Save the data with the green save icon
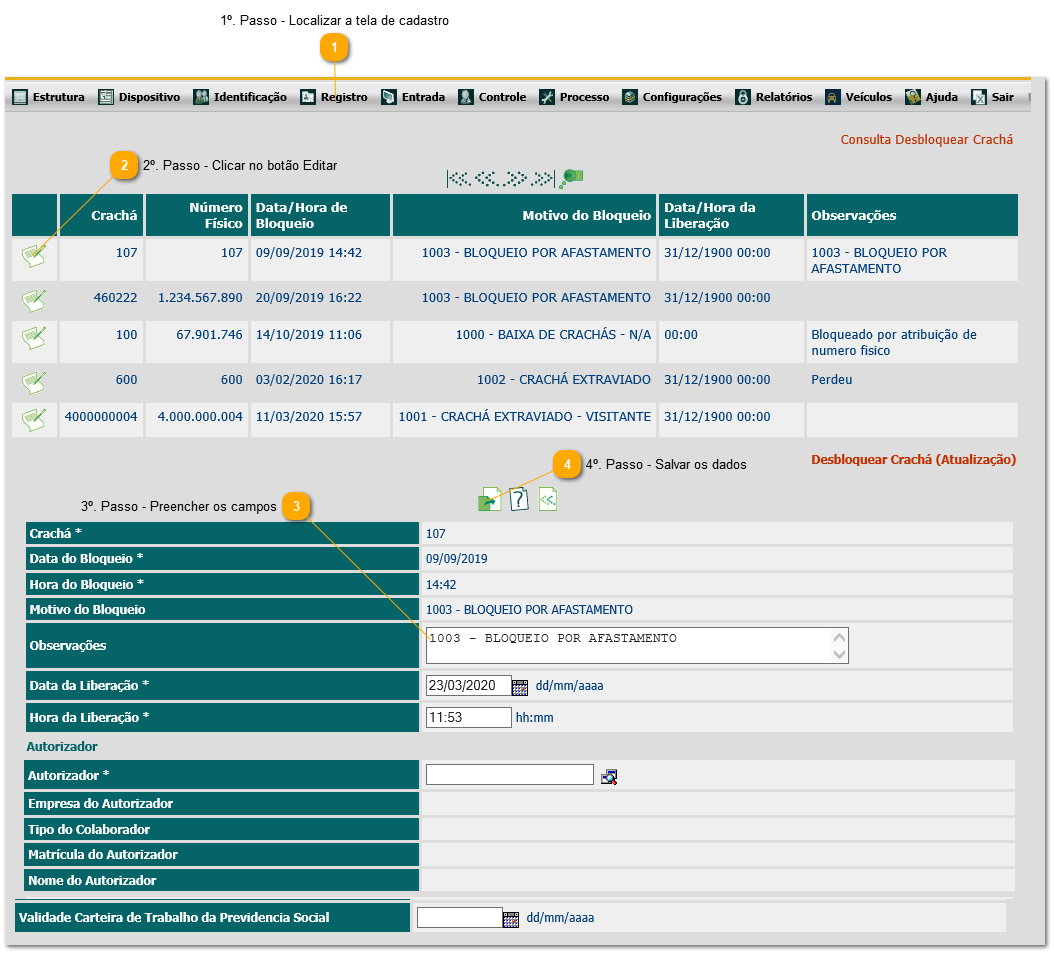 tap(489, 500)
